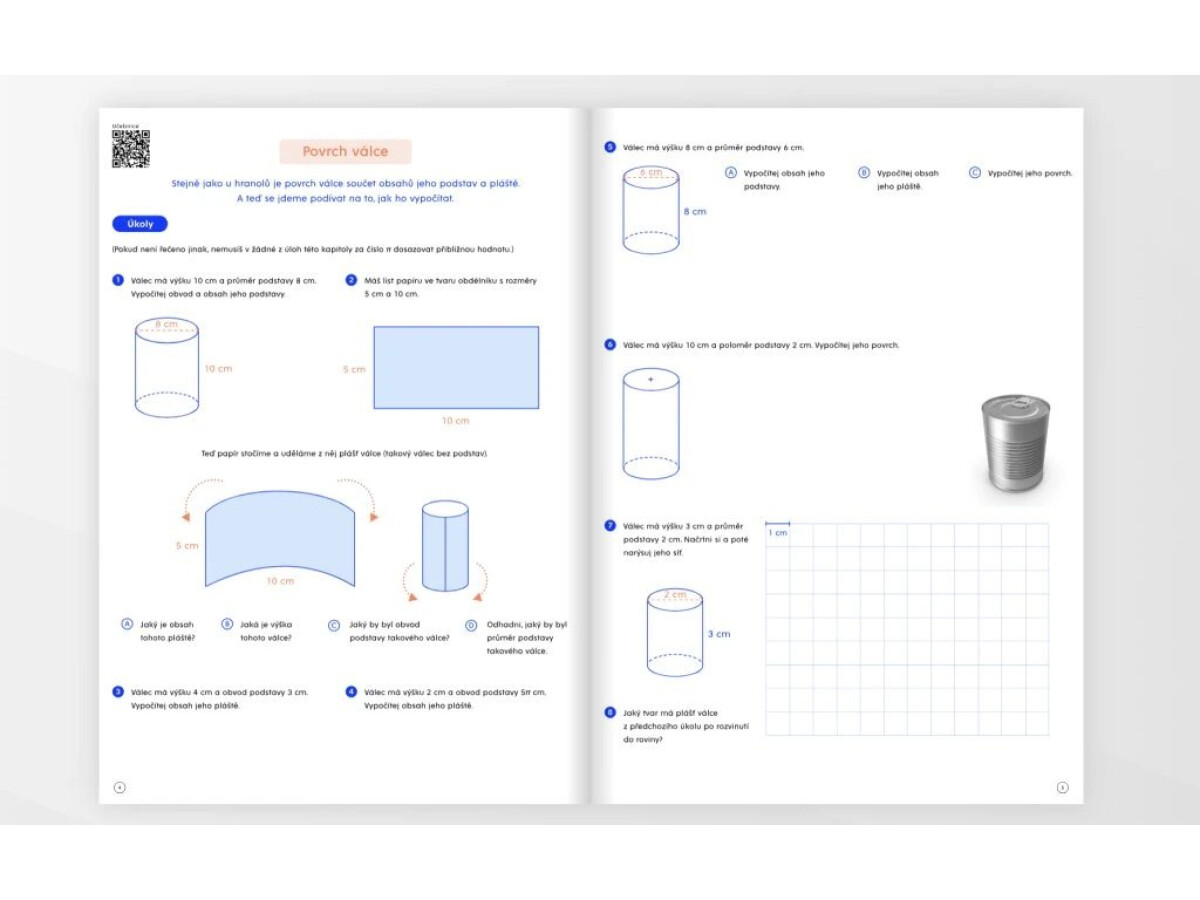Viewport: 1200px width, 900px height.
Task: Click the curved blue paper sheet figure
Action: tap(280, 538)
